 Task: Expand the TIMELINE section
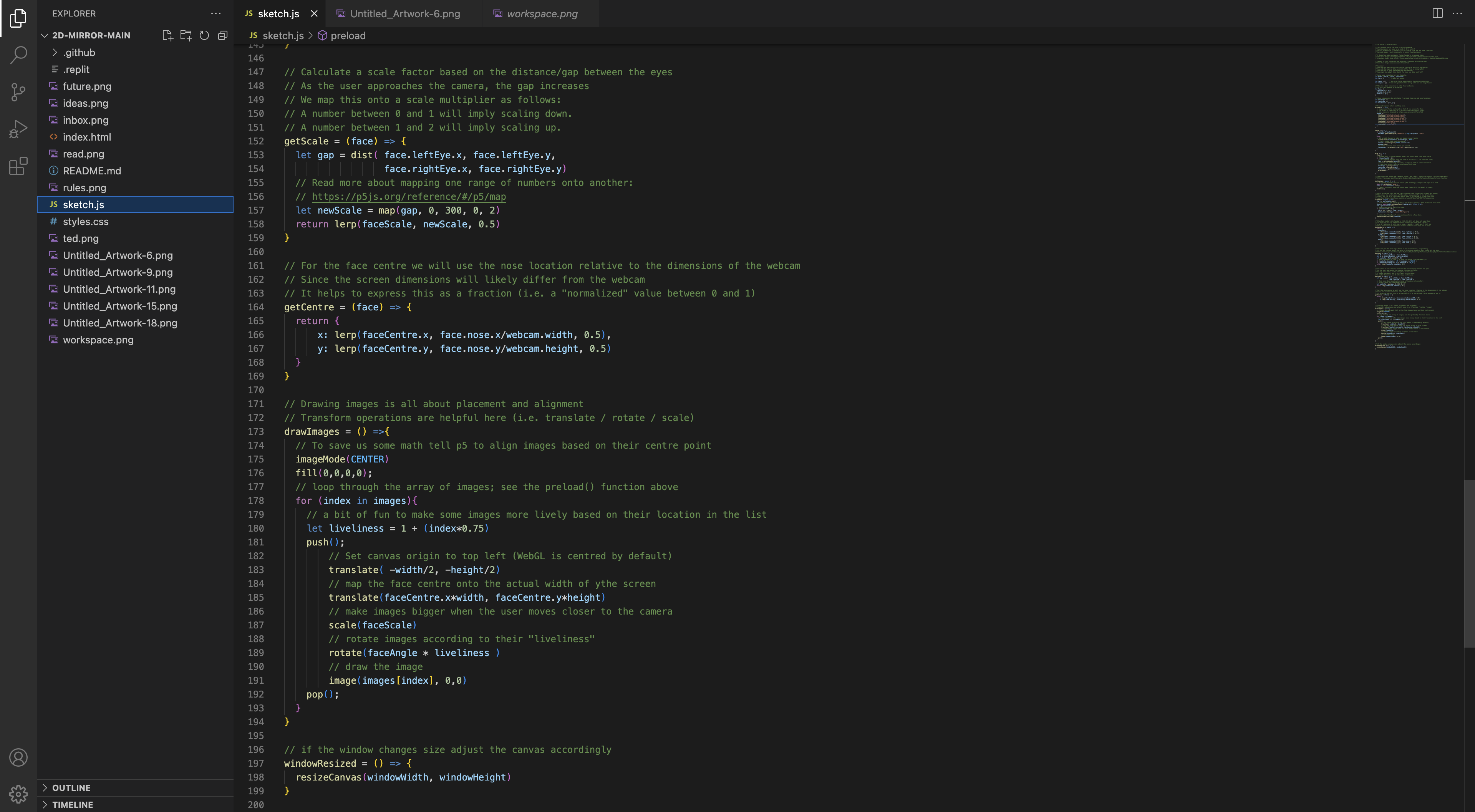click(72, 805)
